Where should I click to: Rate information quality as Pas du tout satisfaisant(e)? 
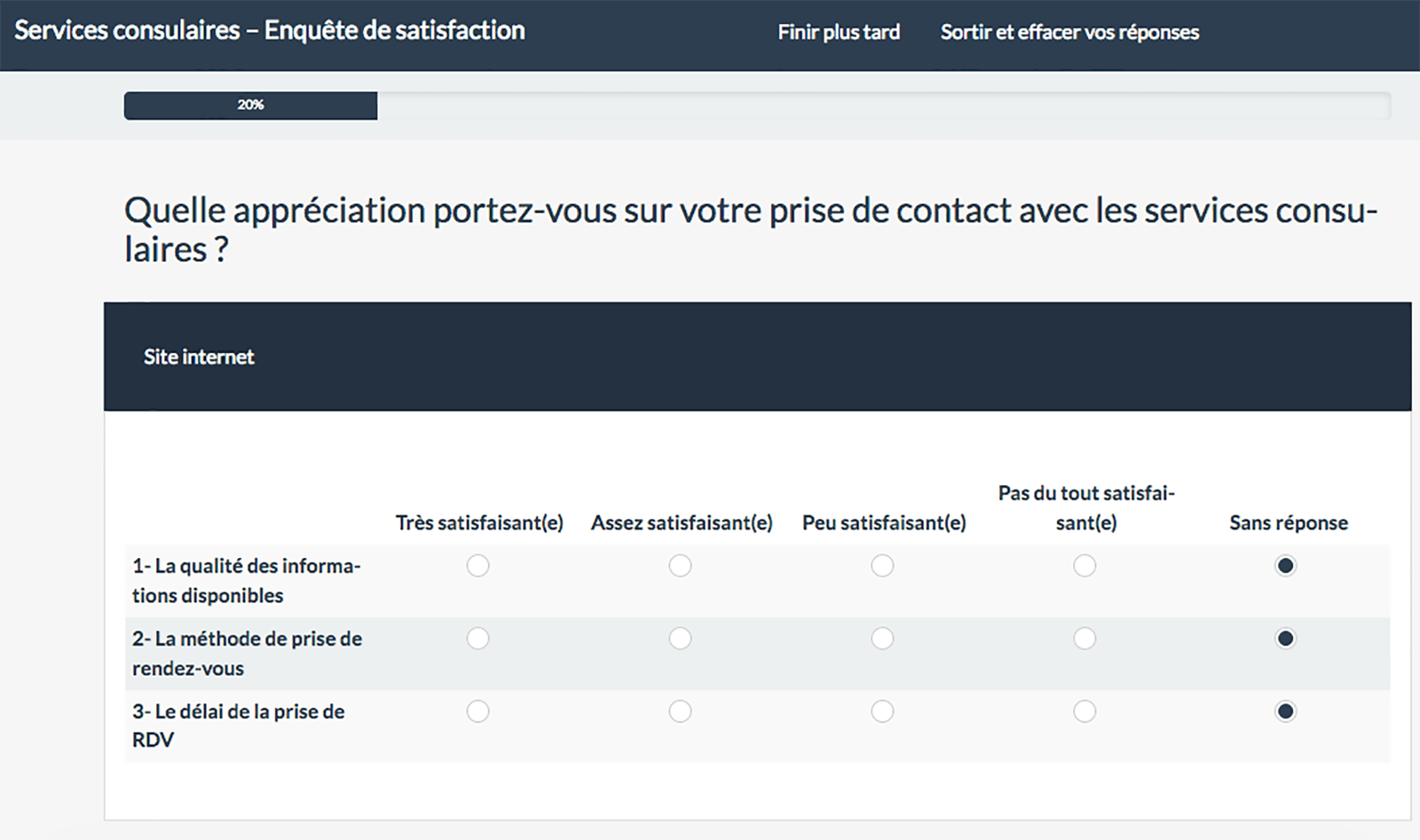pos(1085,566)
